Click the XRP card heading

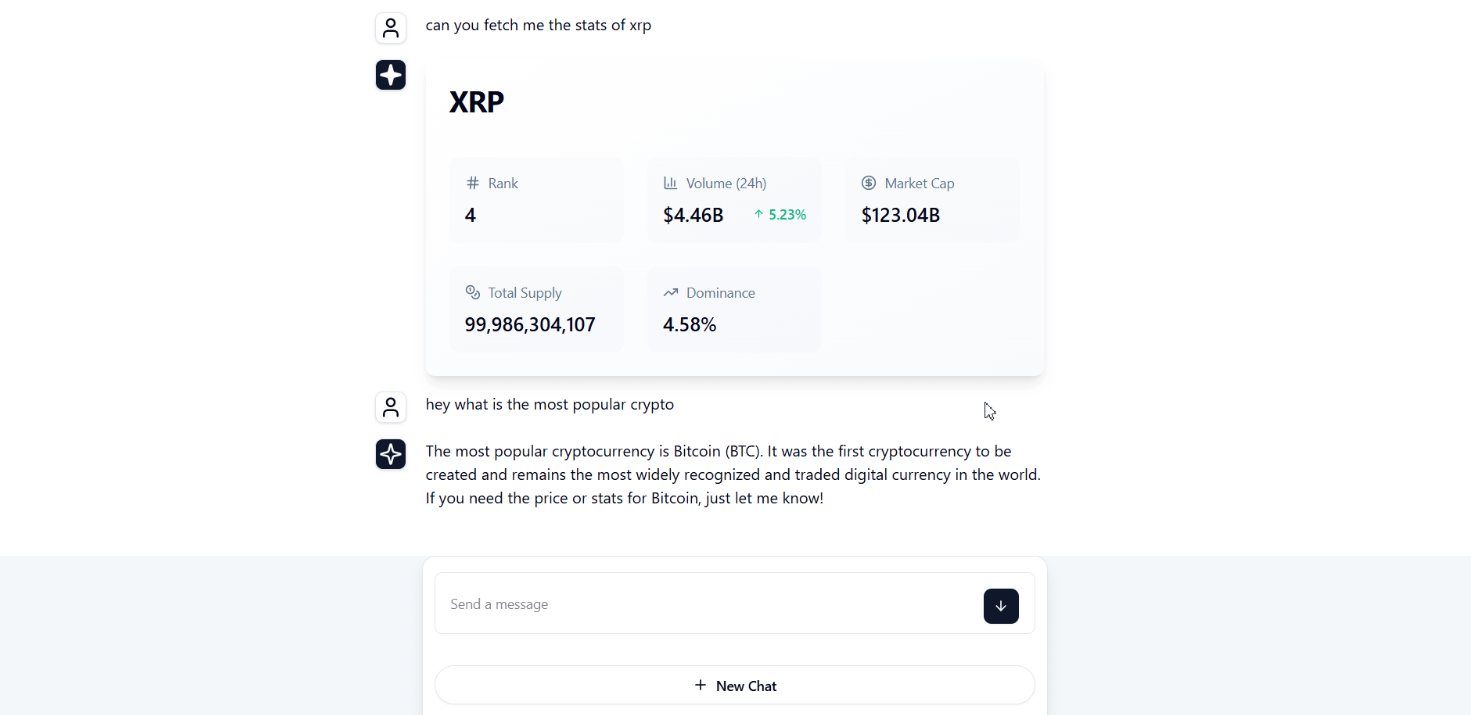tap(477, 102)
